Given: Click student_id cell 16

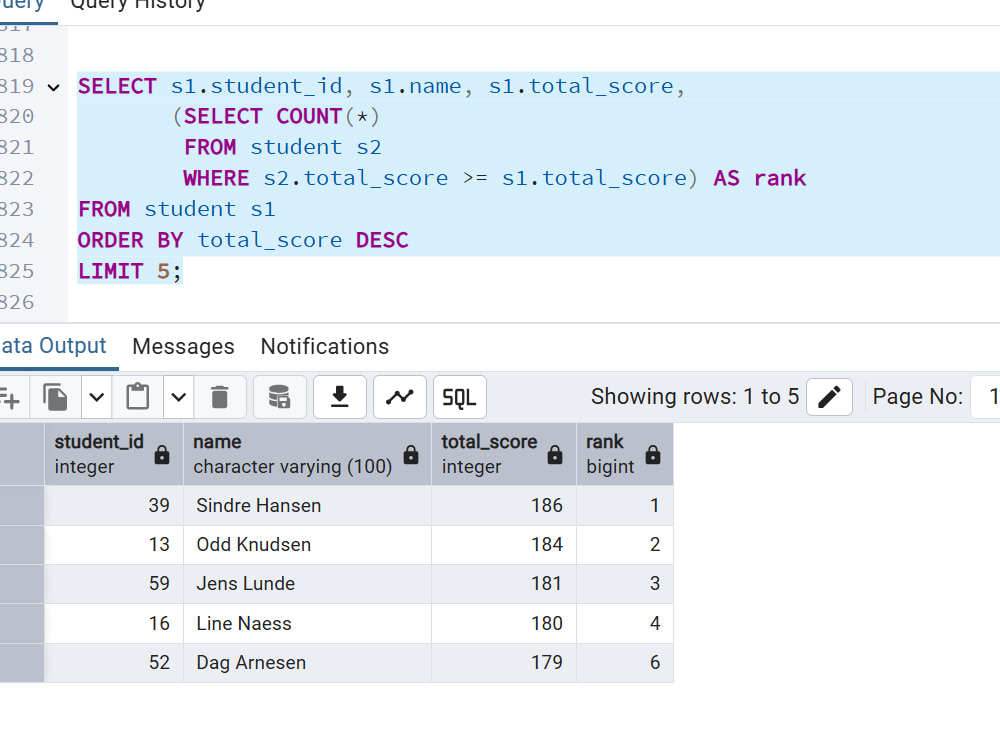Looking at the screenshot, I should pyautogui.click(x=114, y=624).
